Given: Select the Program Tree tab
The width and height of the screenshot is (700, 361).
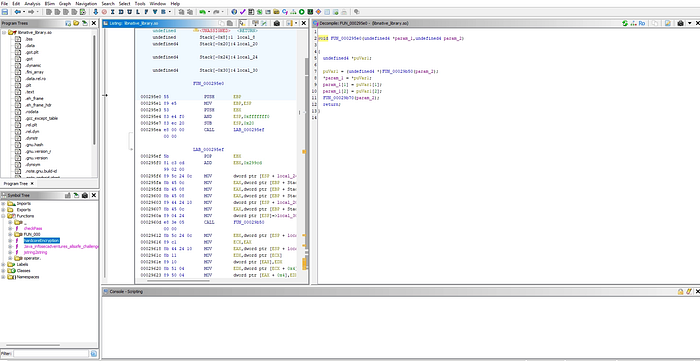Looking at the screenshot, I should [x=16, y=183].
